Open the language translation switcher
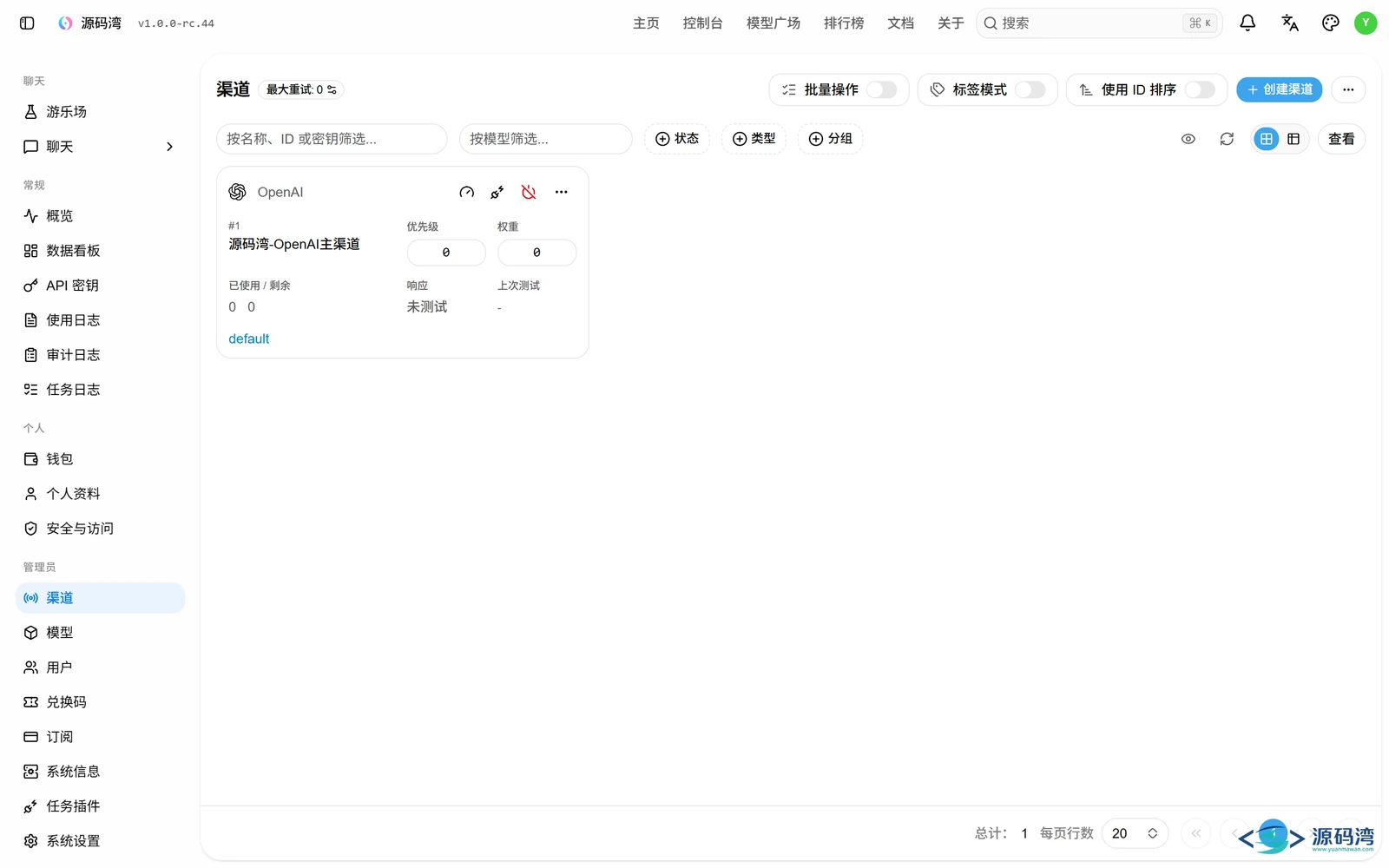Screen dimensions: 1389x868 click(1290, 23)
